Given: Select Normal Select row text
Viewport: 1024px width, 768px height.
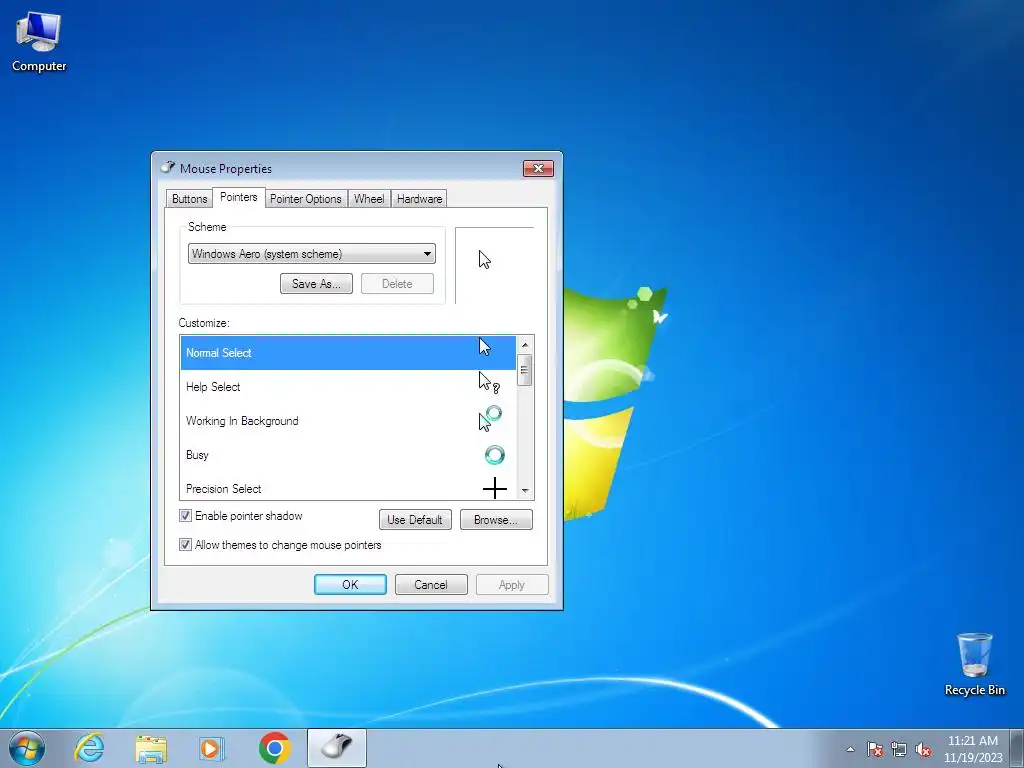Looking at the screenshot, I should click(x=218, y=353).
